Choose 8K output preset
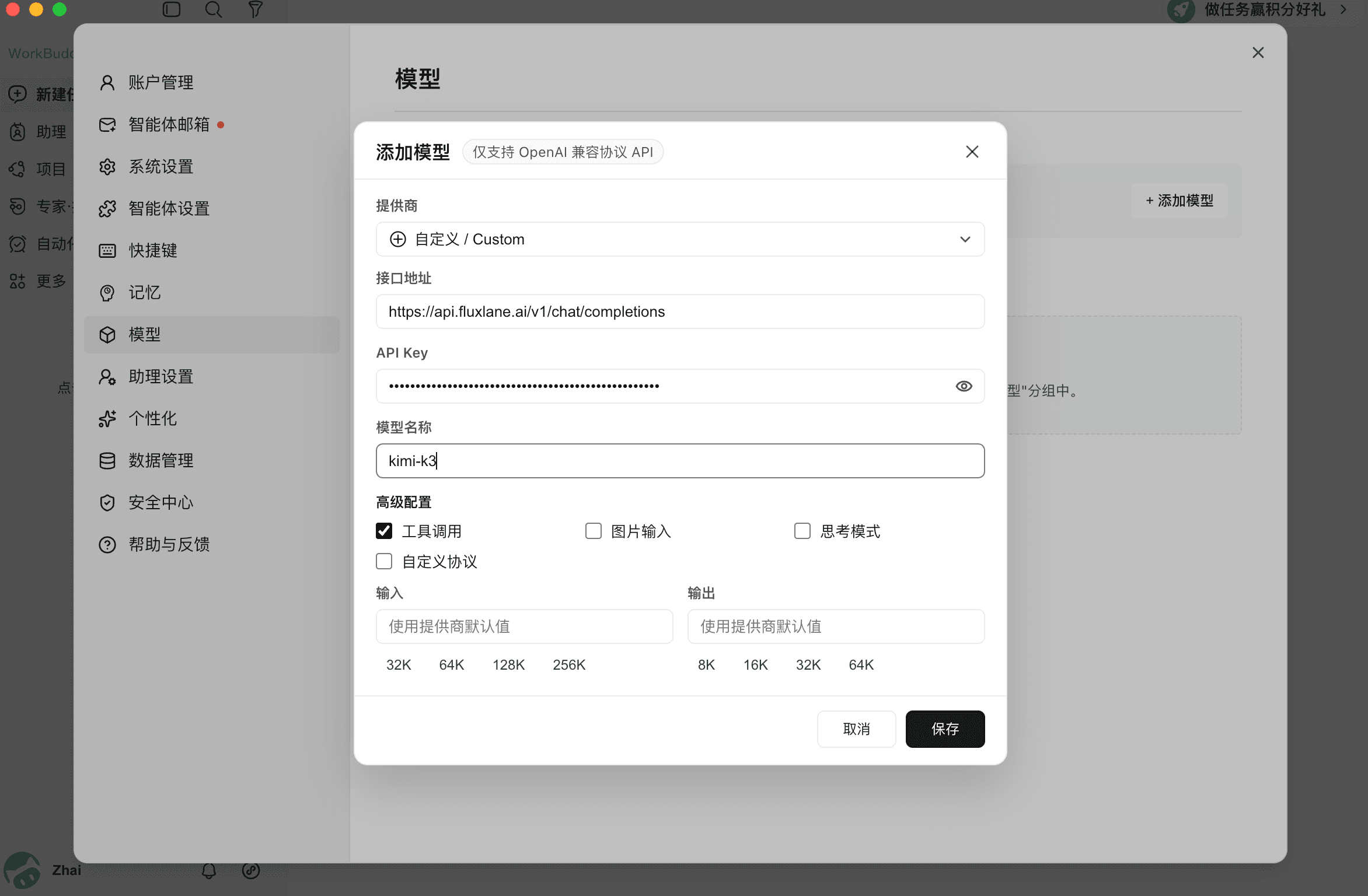The width and height of the screenshot is (1368, 896). pos(706,665)
